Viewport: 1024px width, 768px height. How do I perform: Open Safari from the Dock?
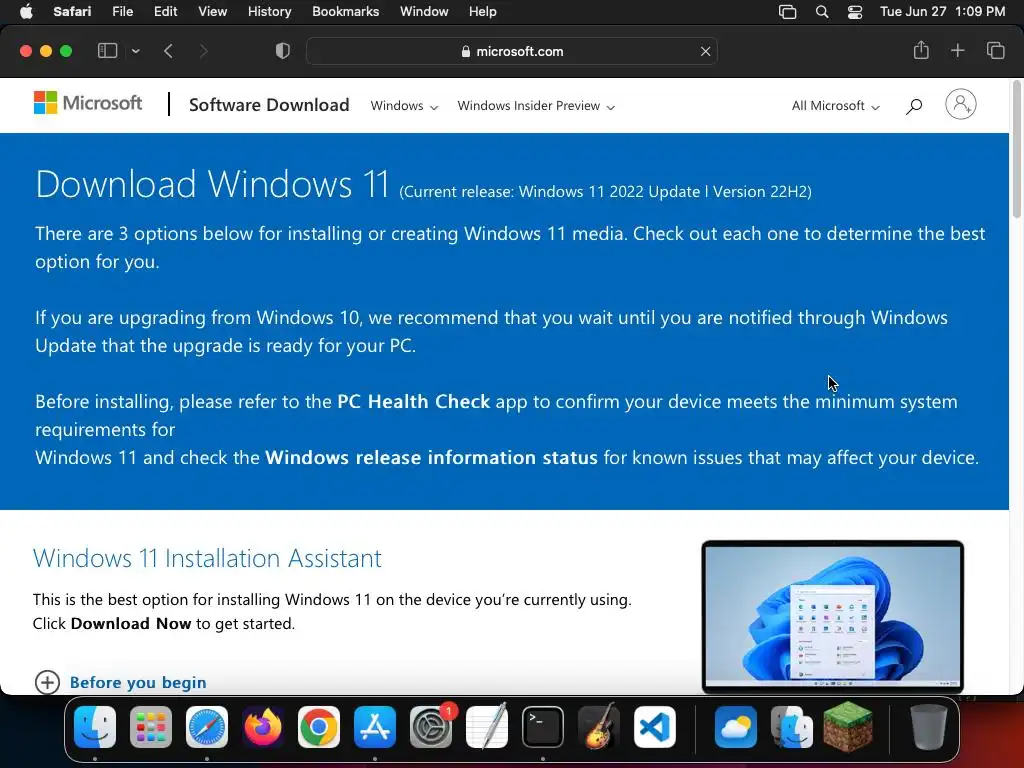[207, 727]
